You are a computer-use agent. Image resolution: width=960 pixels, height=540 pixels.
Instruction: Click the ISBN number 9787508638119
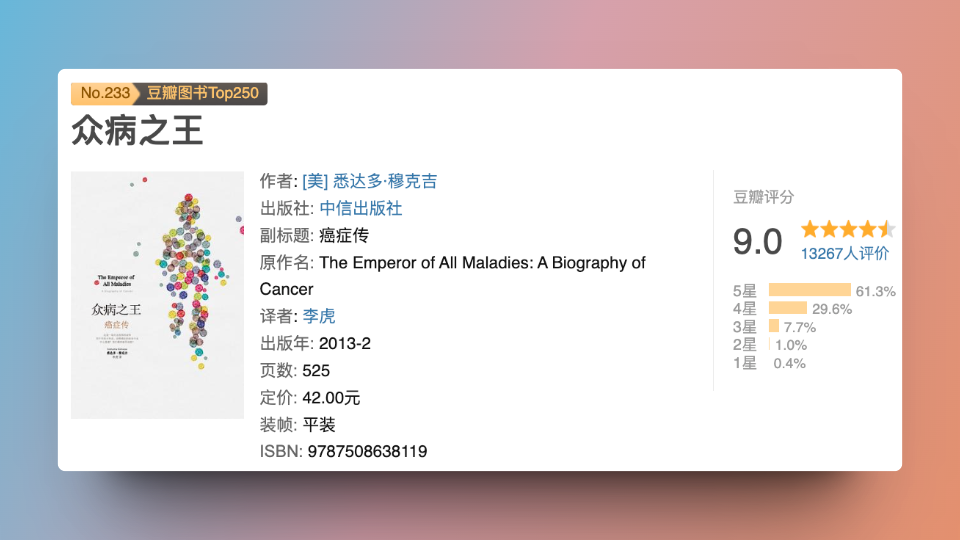coord(365,451)
